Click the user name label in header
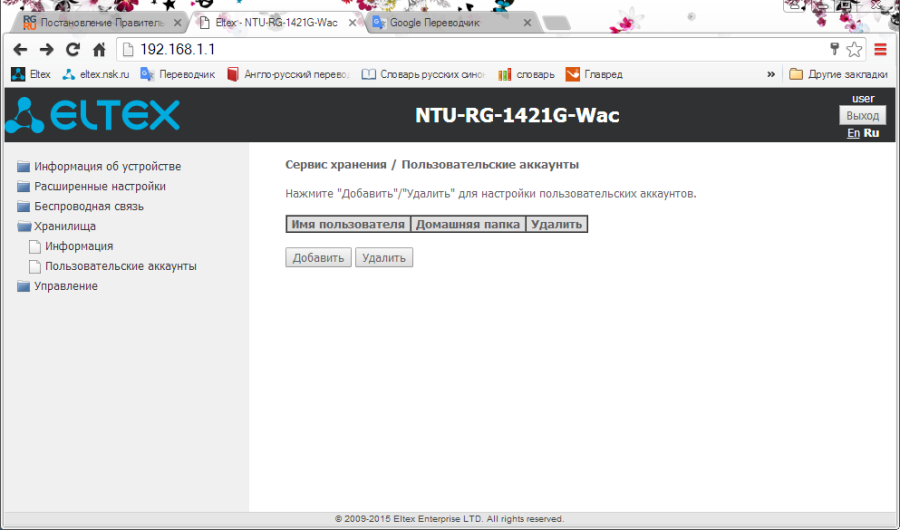Screen dimensions: 900x530 coord(863,99)
